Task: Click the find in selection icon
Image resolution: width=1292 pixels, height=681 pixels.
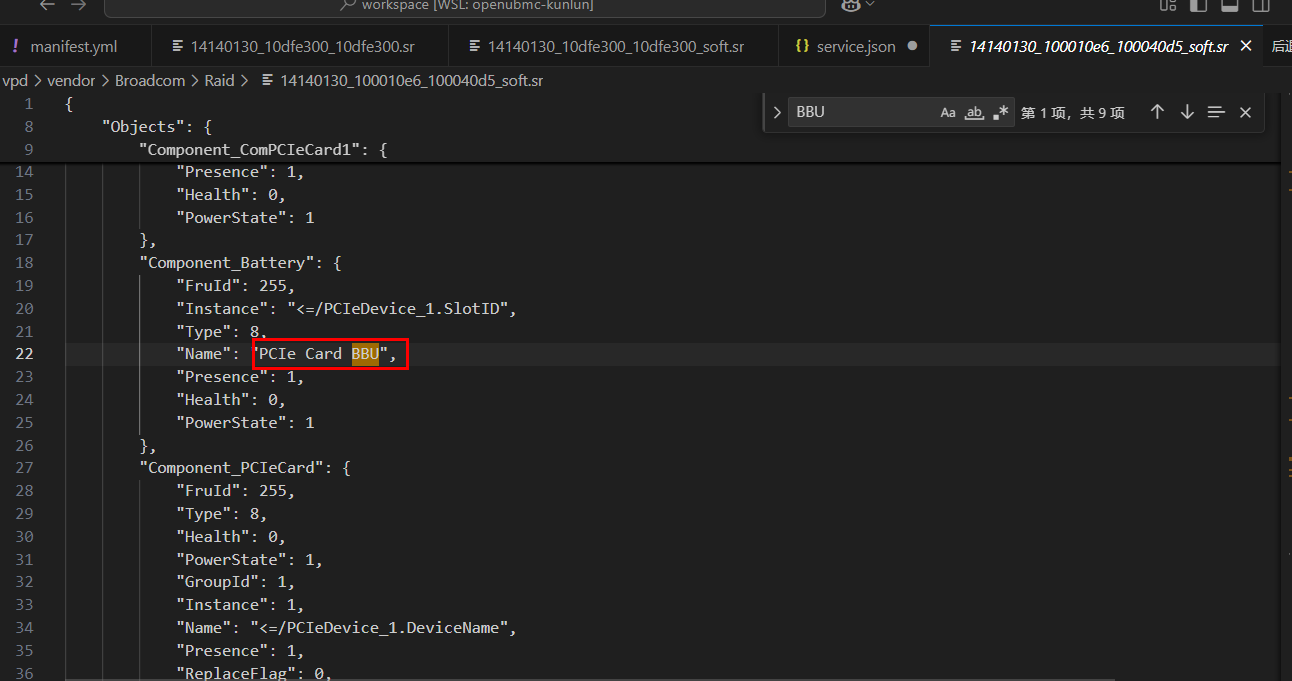Action: coord(1216,112)
